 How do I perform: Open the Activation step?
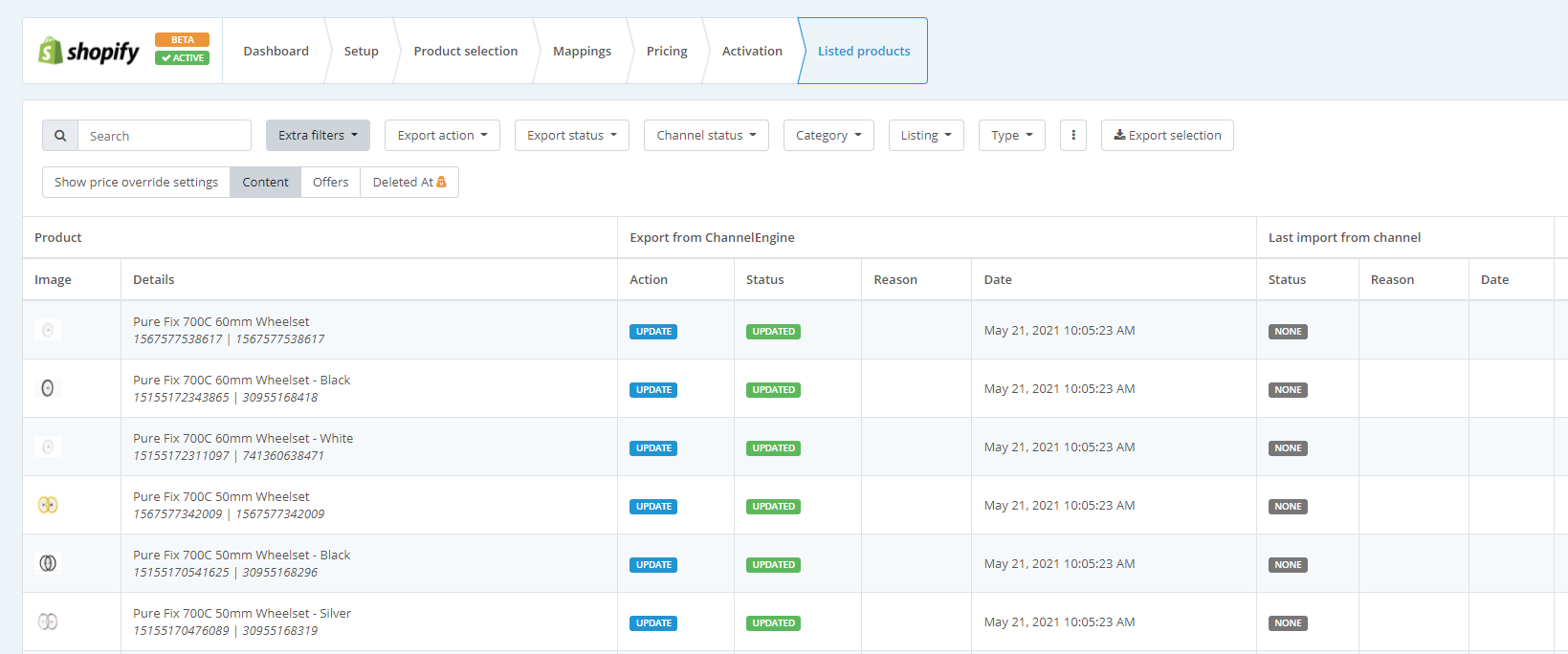click(752, 51)
